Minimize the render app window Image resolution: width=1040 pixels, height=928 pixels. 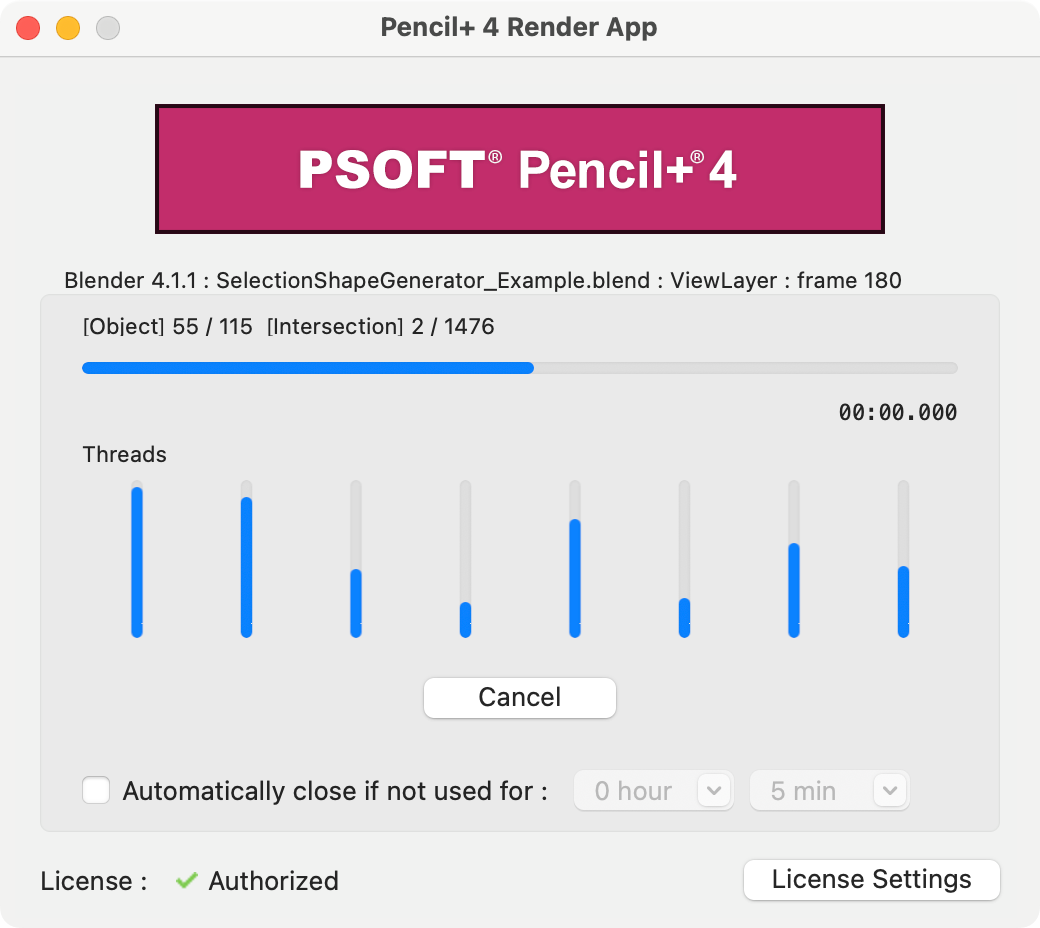[x=68, y=28]
